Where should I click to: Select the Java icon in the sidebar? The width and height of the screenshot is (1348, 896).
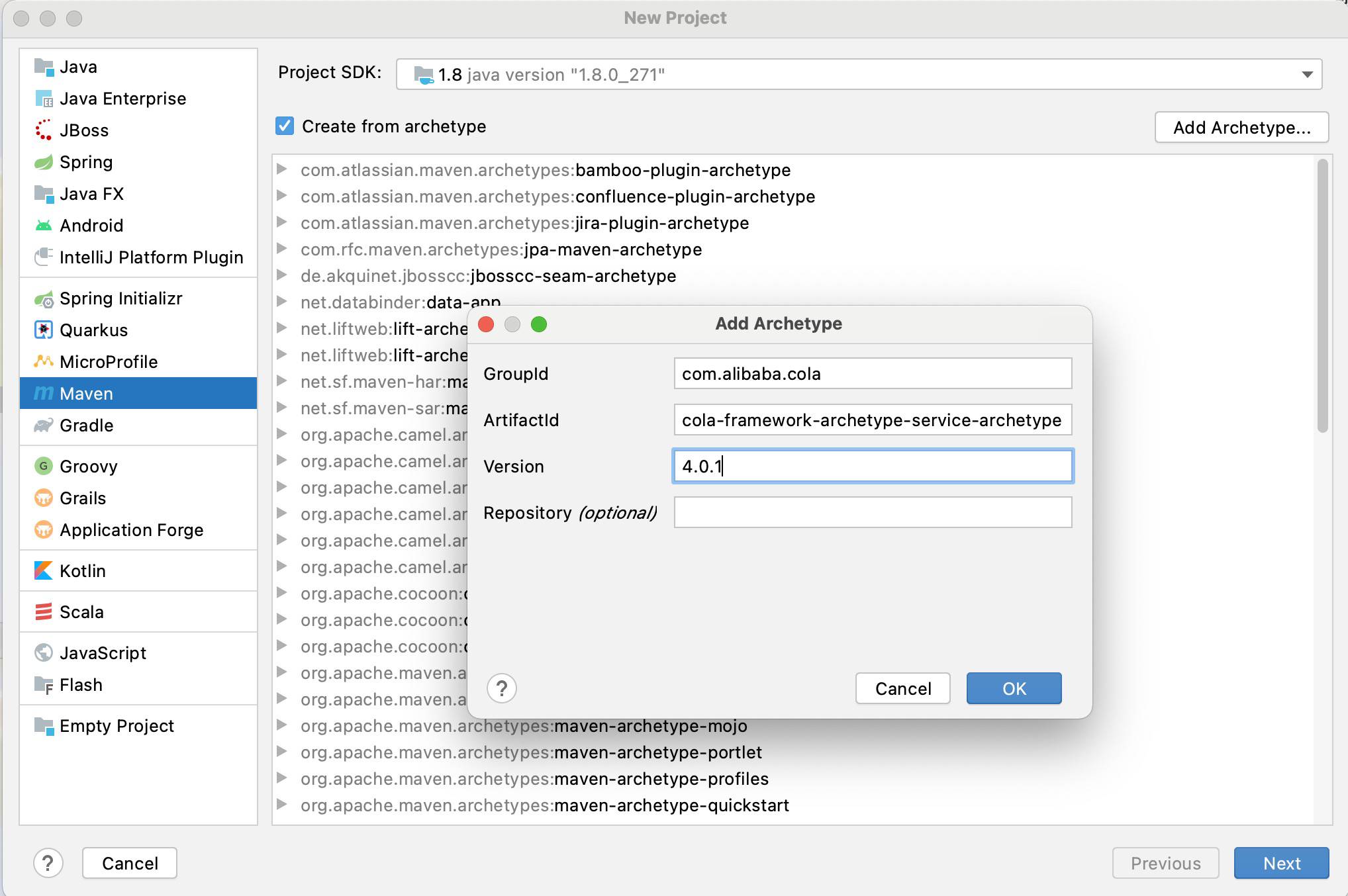point(44,67)
